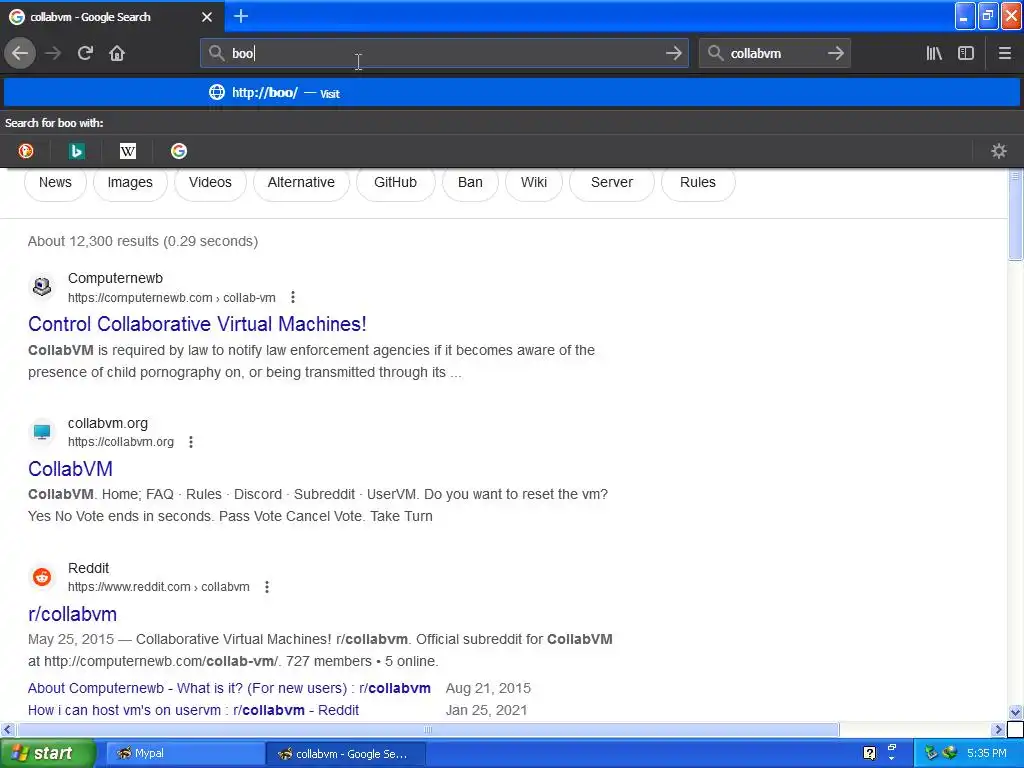Click the address bar go arrow
The height and width of the screenshot is (768, 1024).
click(x=673, y=53)
